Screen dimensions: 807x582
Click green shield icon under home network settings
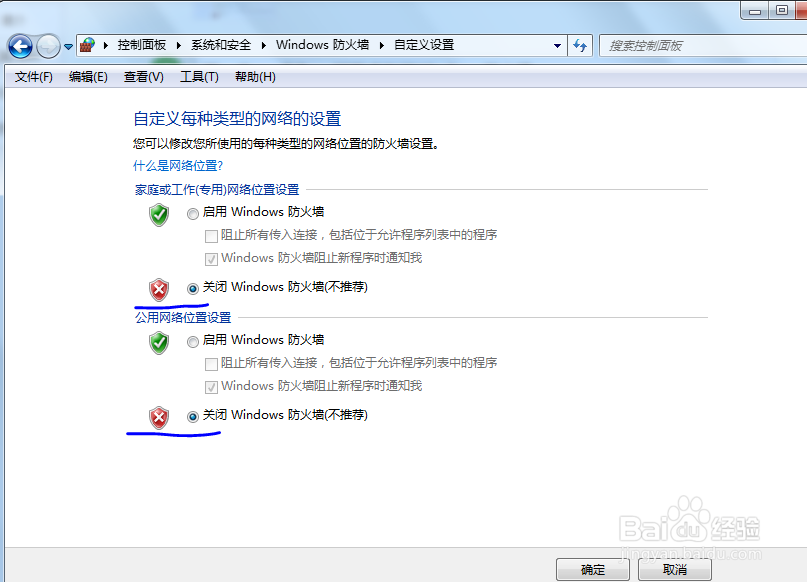tap(159, 215)
